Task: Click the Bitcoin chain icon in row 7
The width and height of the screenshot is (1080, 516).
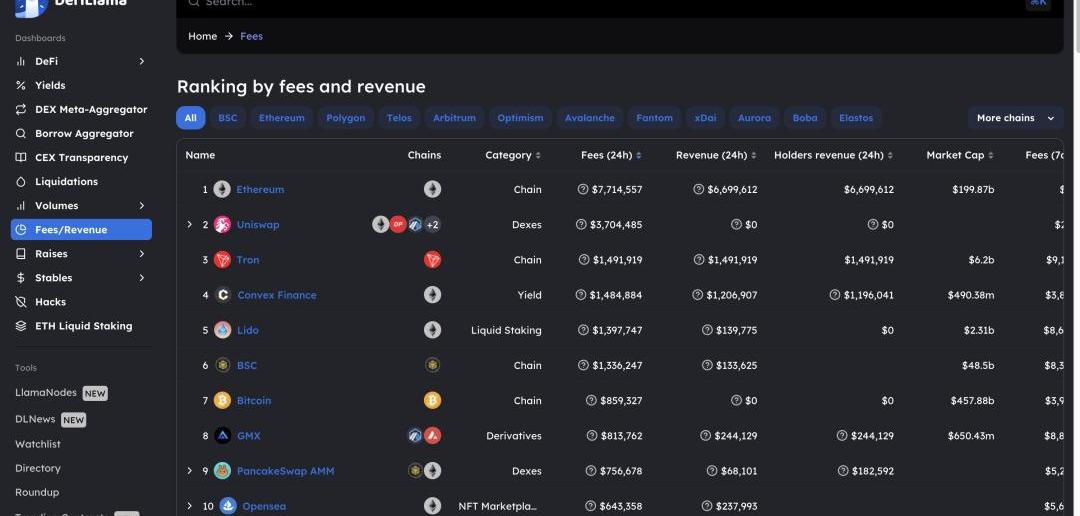Action: coord(432,400)
